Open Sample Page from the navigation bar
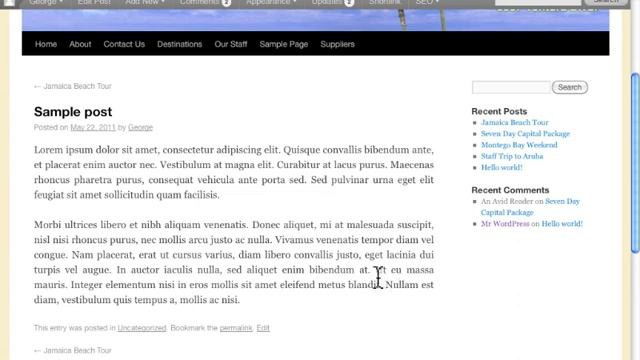The width and height of the screenshot is (640, 360). (x=284, y=44)
